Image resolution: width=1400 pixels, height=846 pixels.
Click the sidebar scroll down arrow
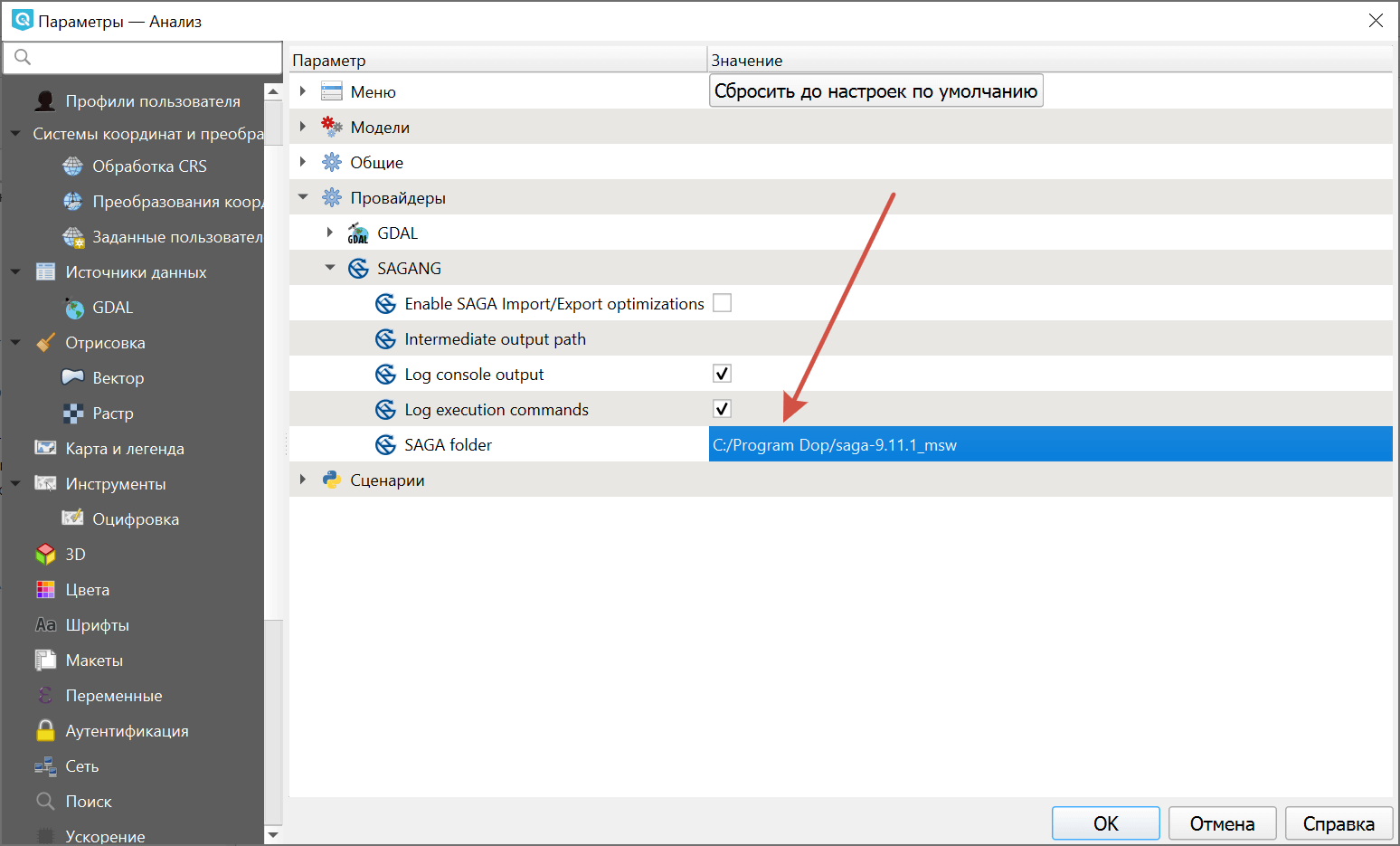273,834
